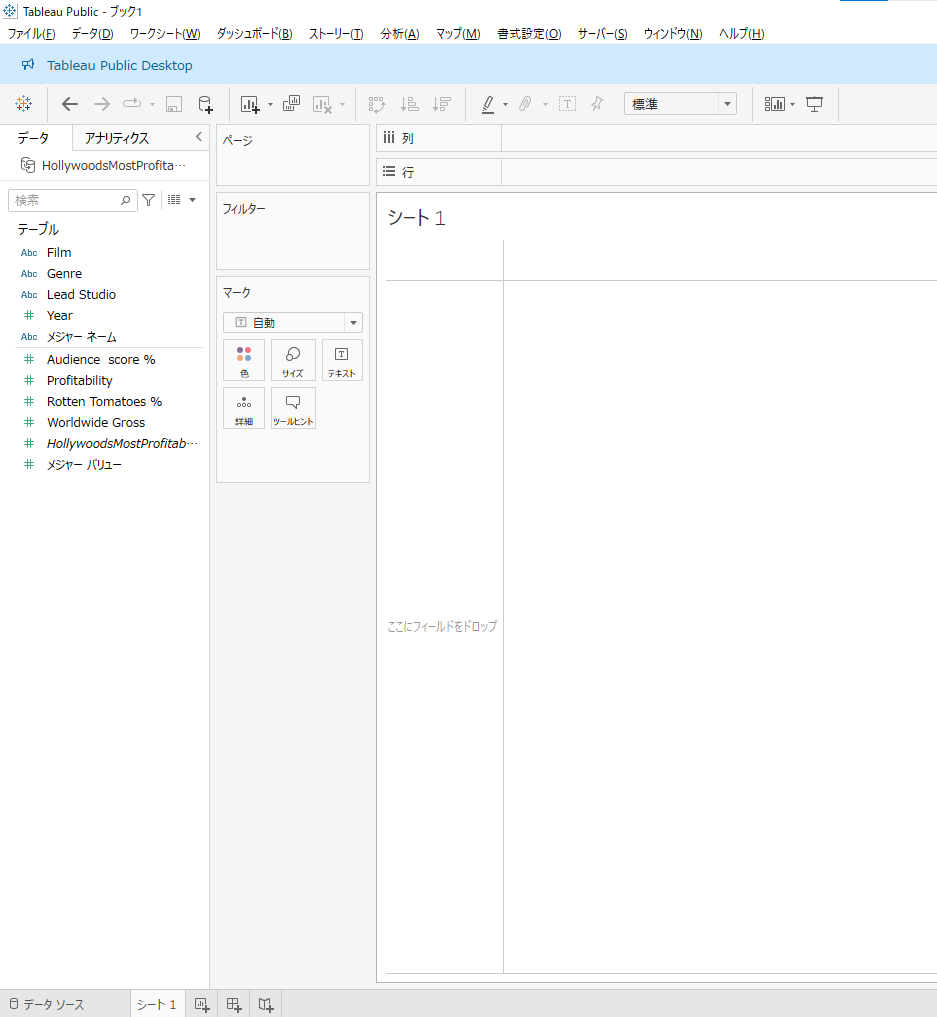Open the 標準 fit dropdown
Image resolution: width=937 pixels, height=1017 pixels.
[680, 104]
